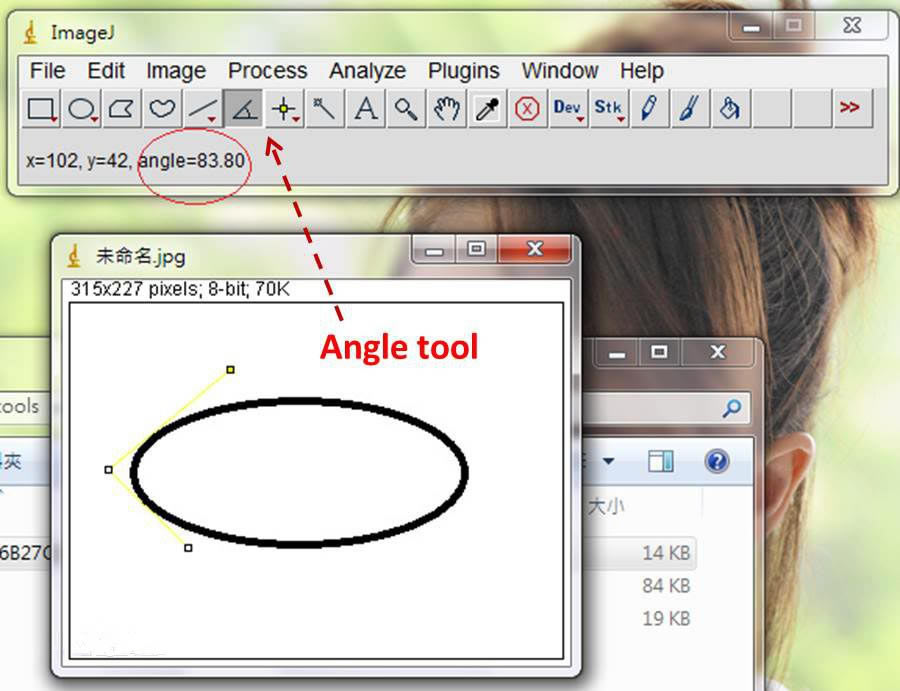
Task: Open Explorer help question mark icon
Action: tap(717, 461)
